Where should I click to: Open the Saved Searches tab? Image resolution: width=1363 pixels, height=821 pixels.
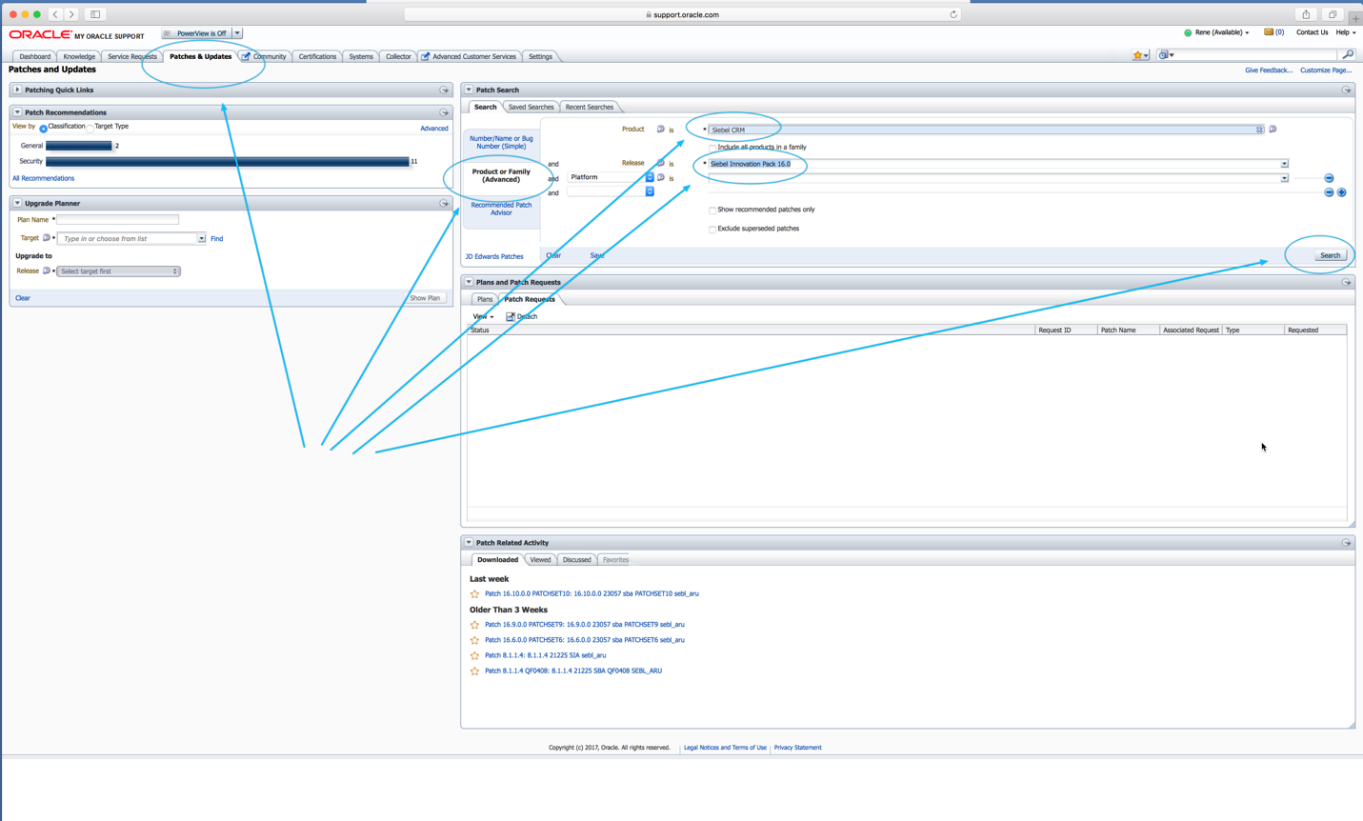[530, 107]
